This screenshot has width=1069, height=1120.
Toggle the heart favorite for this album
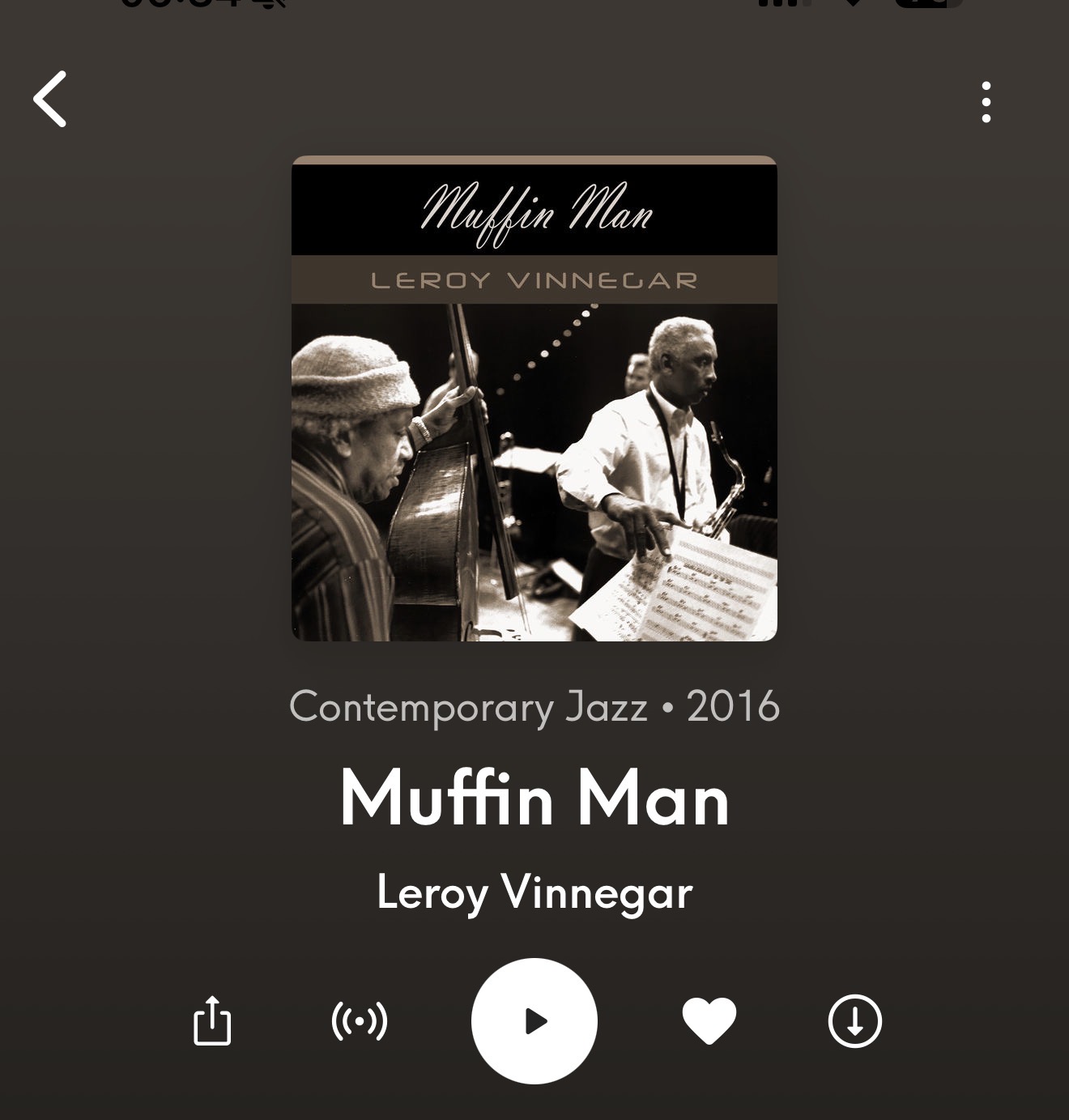pos(709,1021)
